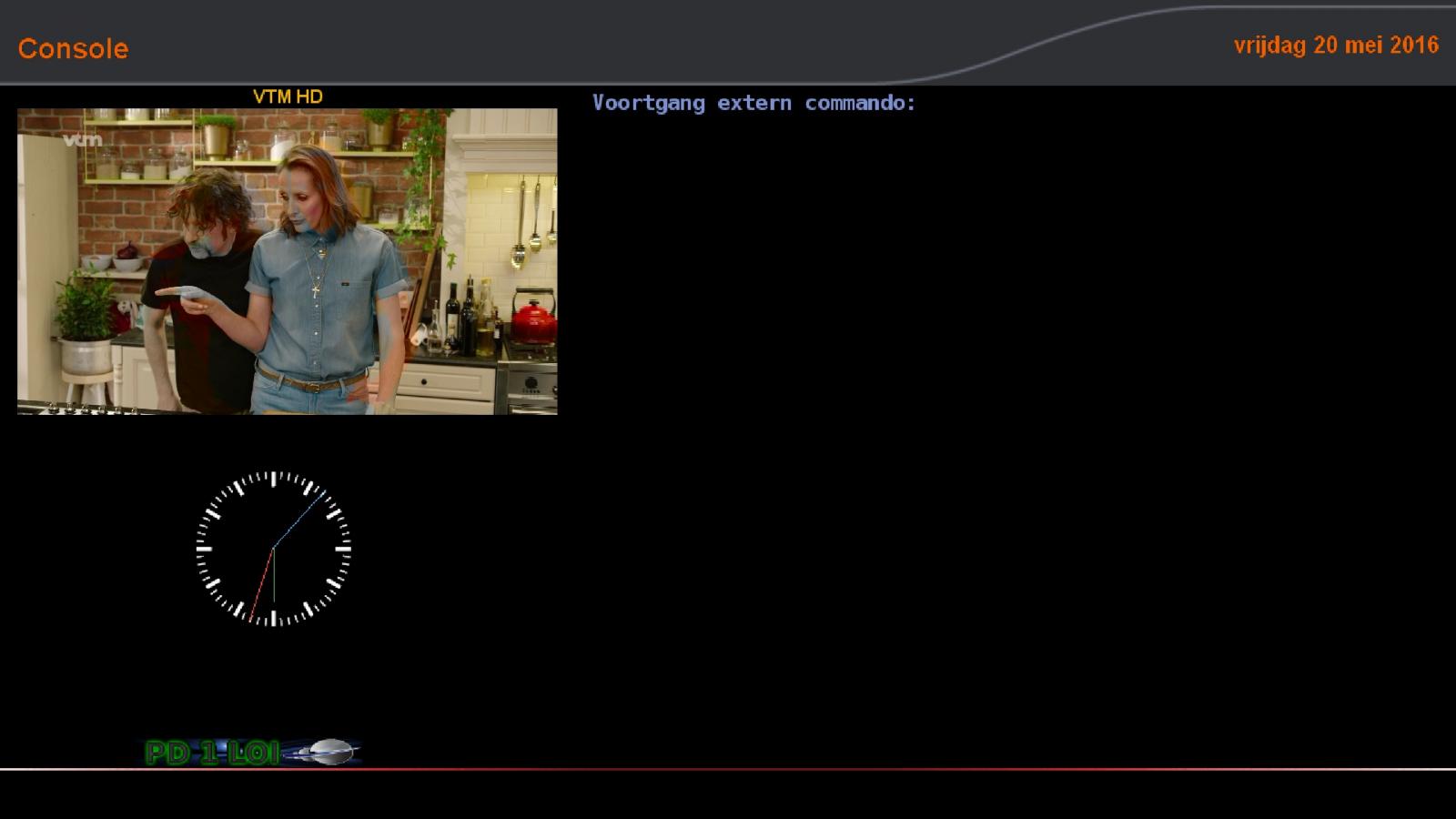Click the 6 o'clock marker on clock

[273, 619]
